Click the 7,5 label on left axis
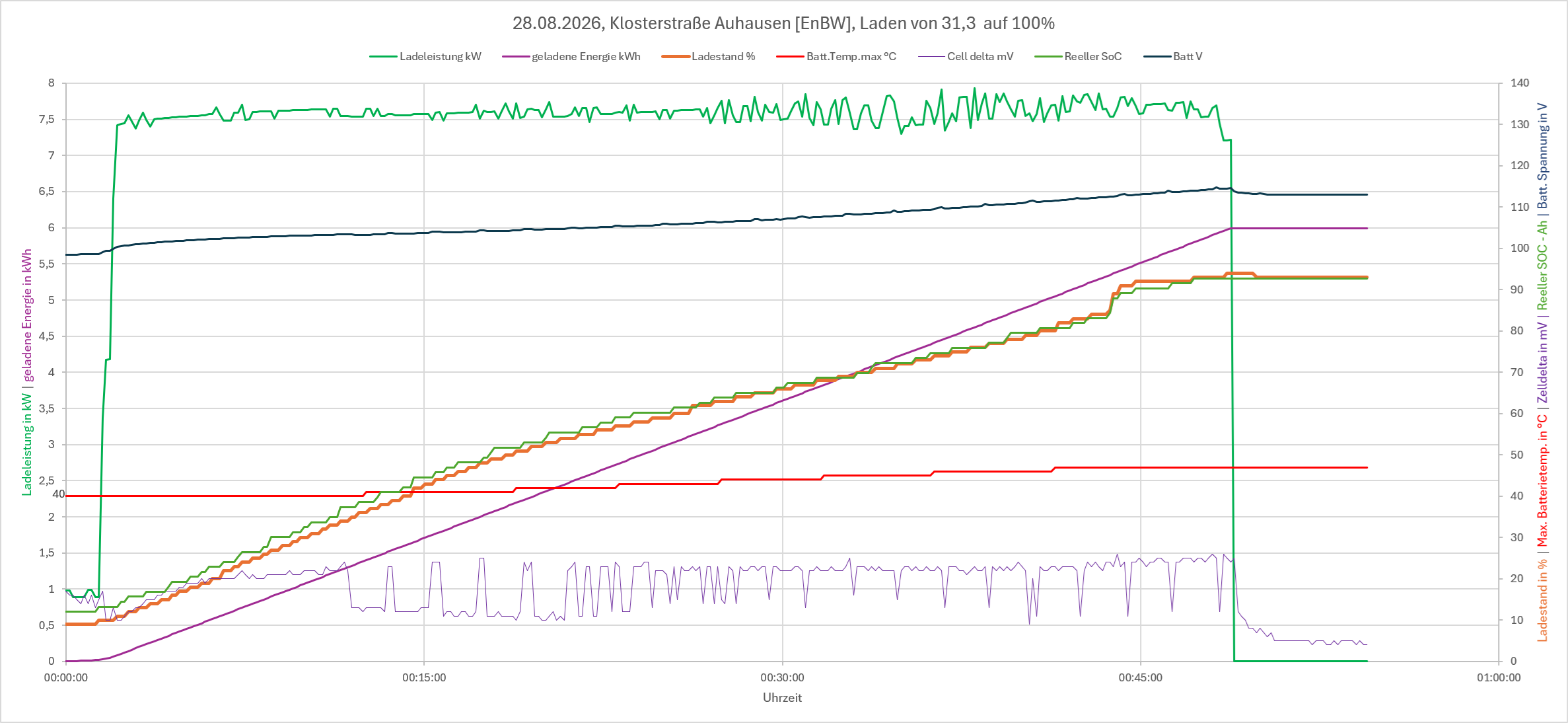Screen dimensions: 1568x723 pyautogui.click(x=47, y=120)
